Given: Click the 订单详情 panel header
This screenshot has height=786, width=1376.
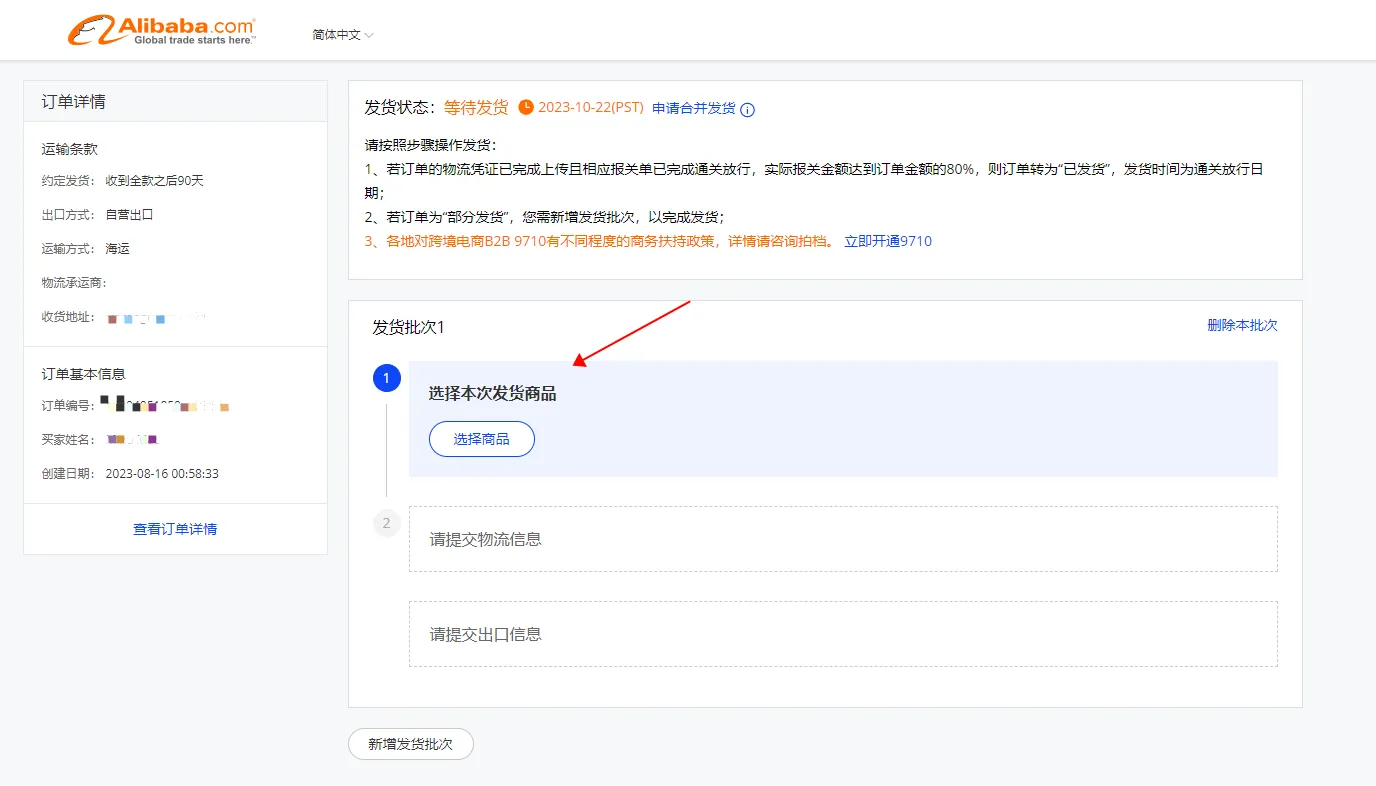Looking at the screenshot, I should [74, 102].
